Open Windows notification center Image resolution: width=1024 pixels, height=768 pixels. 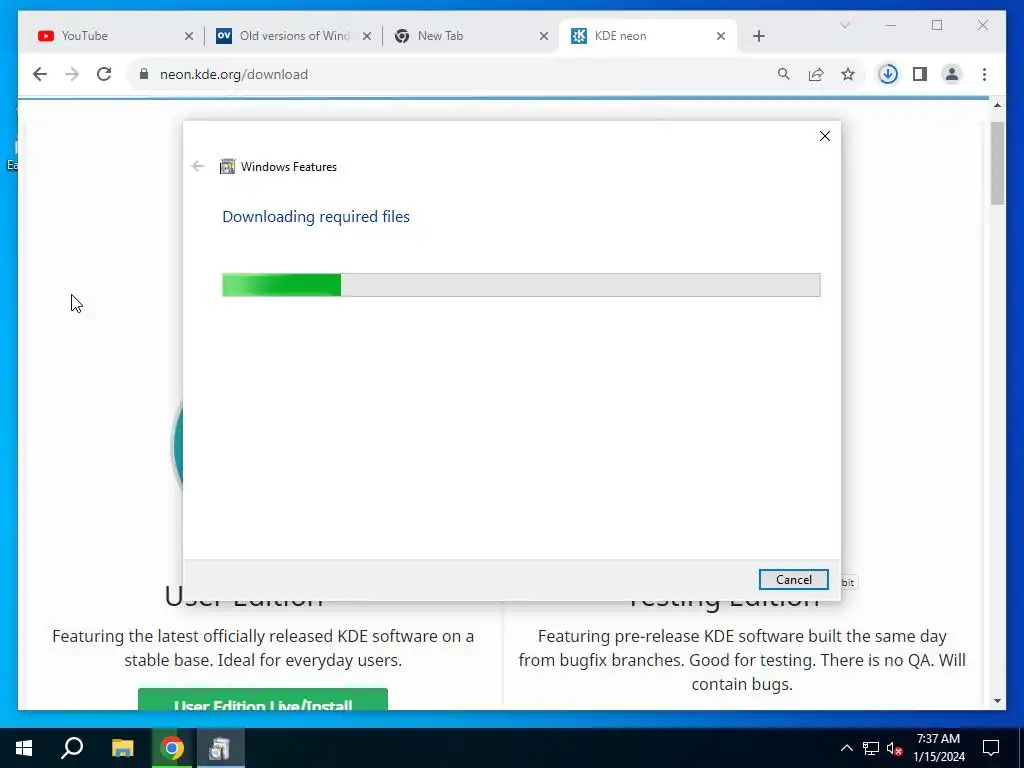(991, 748)
